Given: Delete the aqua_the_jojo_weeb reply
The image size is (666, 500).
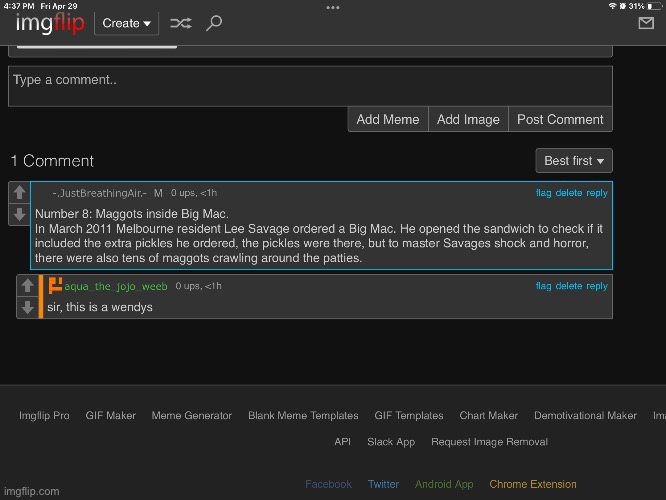Looking at the screenshot, I should (x=569, y=286).
